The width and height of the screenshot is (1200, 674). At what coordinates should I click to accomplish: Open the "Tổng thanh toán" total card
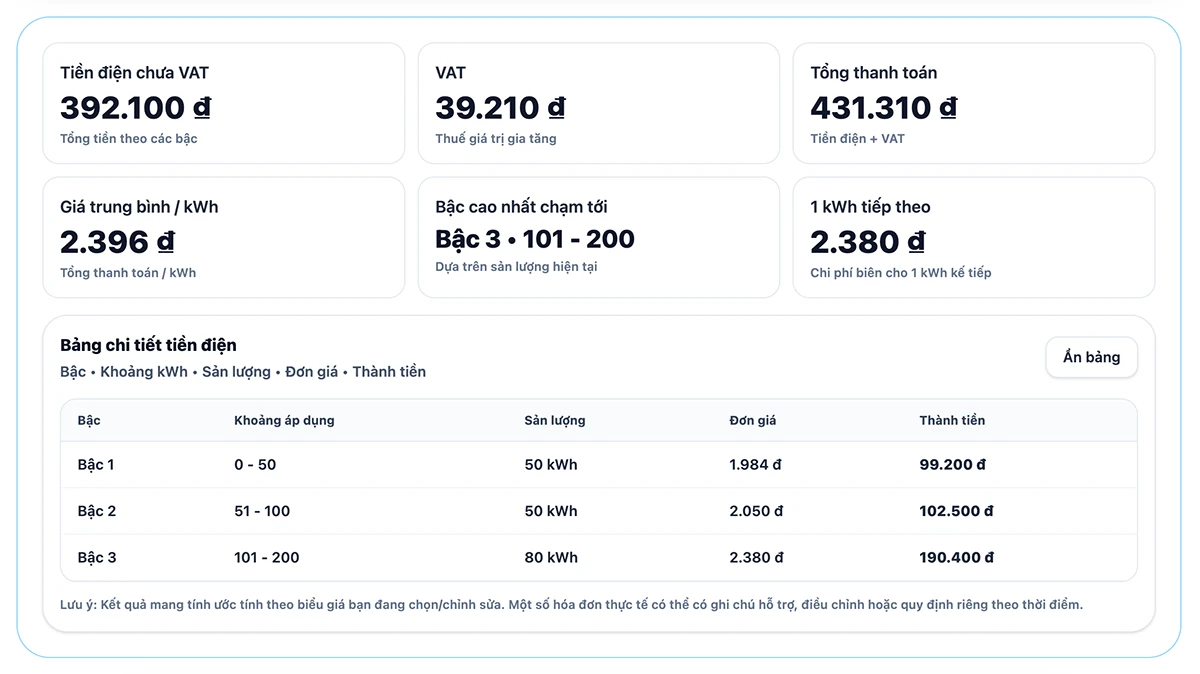973,103
